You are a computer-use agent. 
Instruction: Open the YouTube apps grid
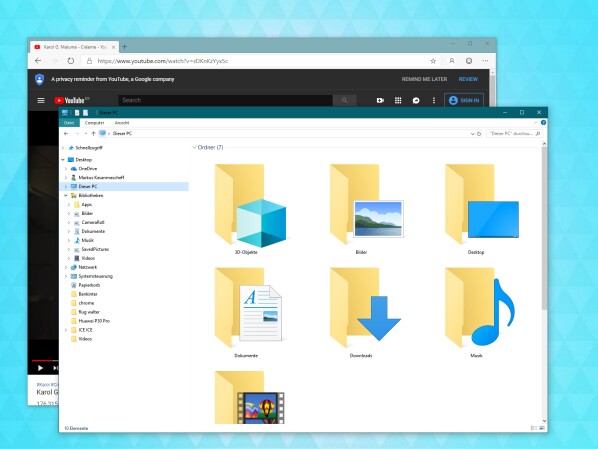398,100
